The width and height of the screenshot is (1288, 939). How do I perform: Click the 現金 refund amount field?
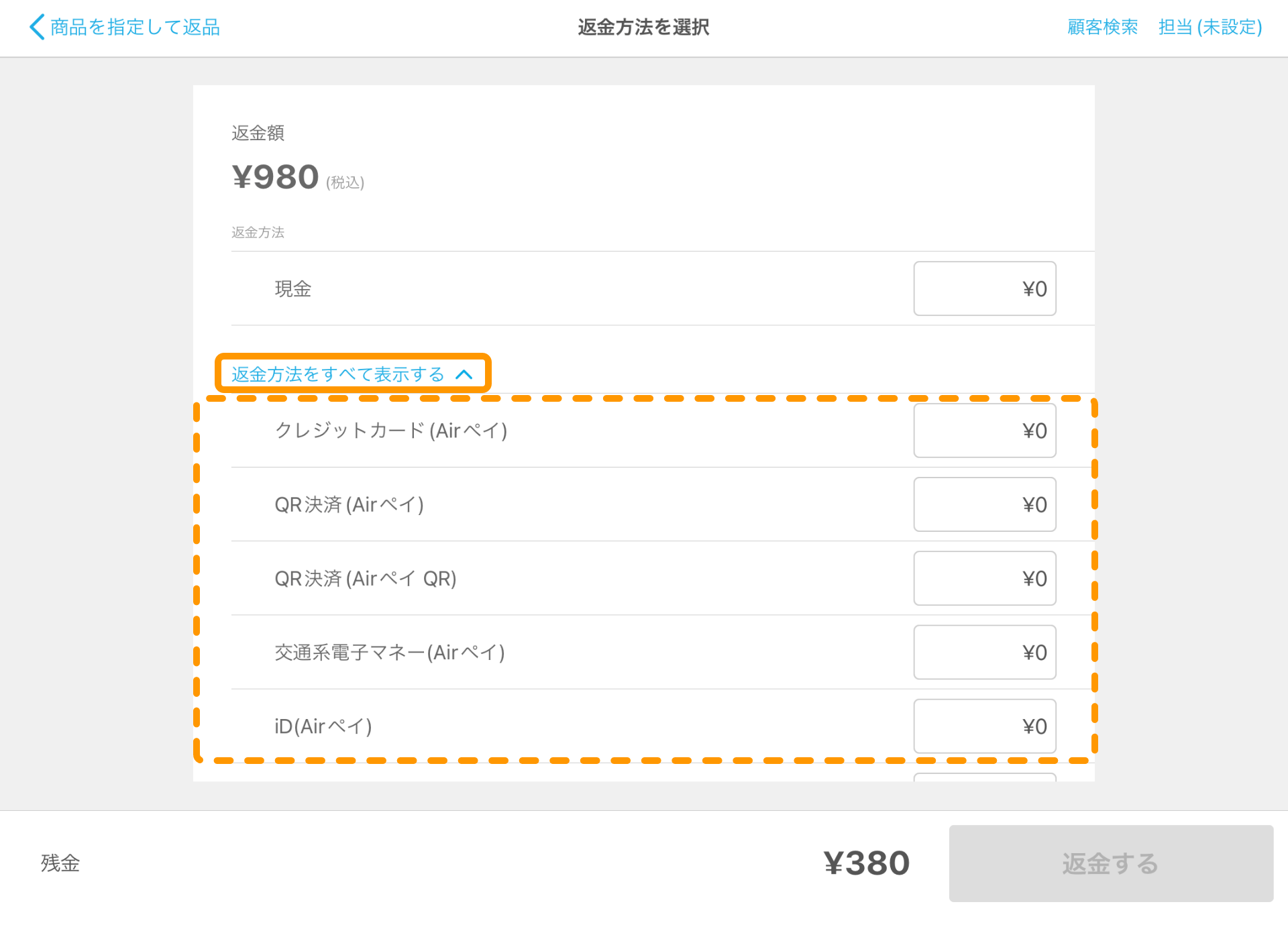click(984, 289)
